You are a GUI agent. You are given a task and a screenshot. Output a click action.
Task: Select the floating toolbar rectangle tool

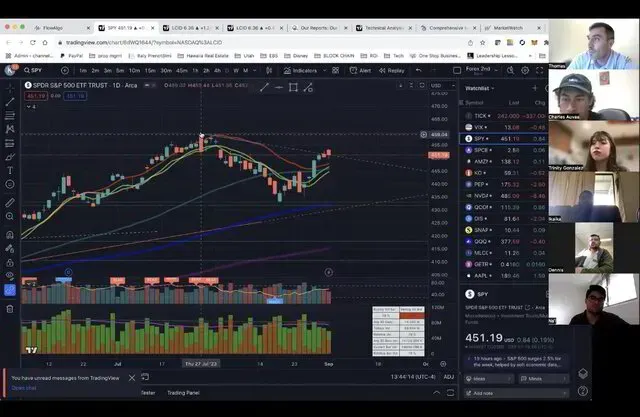(293, 87)
